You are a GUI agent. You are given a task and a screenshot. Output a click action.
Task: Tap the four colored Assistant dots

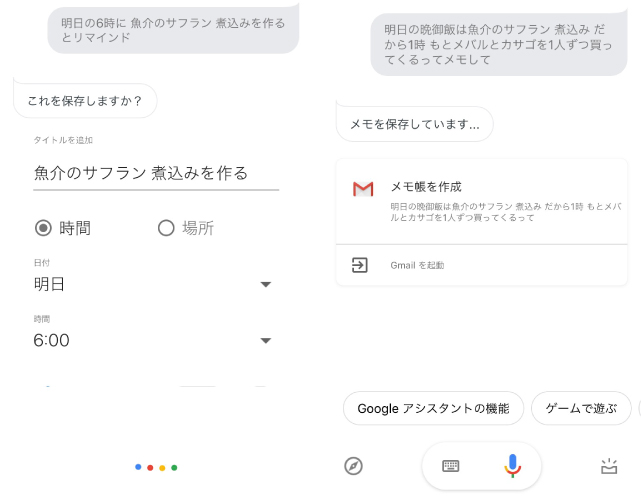point(156,467)
